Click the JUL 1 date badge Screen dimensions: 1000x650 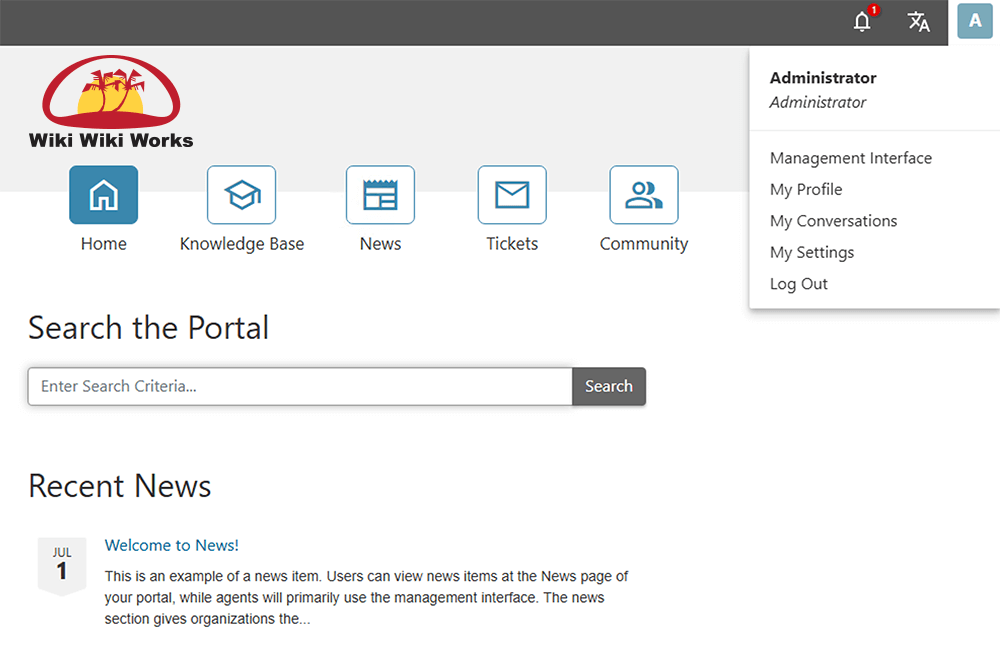click(x=62, y=565)
